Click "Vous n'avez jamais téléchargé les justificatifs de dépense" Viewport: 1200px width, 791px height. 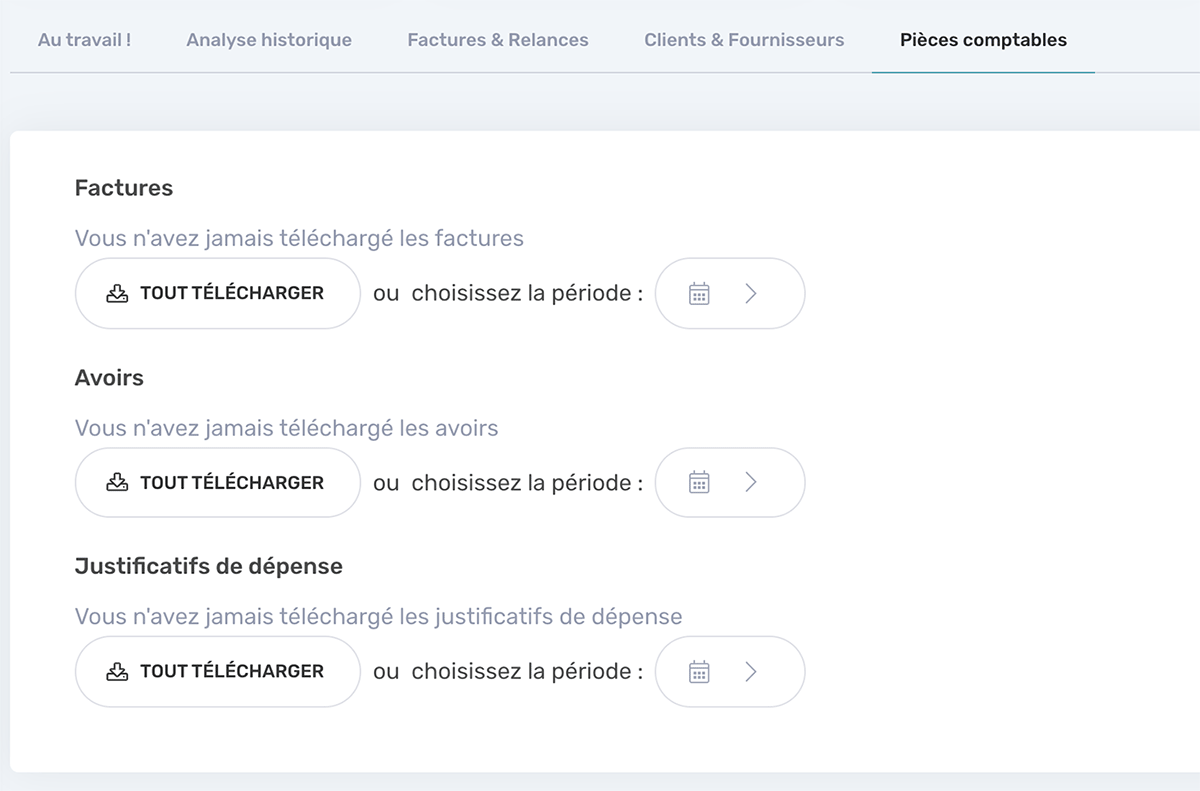379,616
